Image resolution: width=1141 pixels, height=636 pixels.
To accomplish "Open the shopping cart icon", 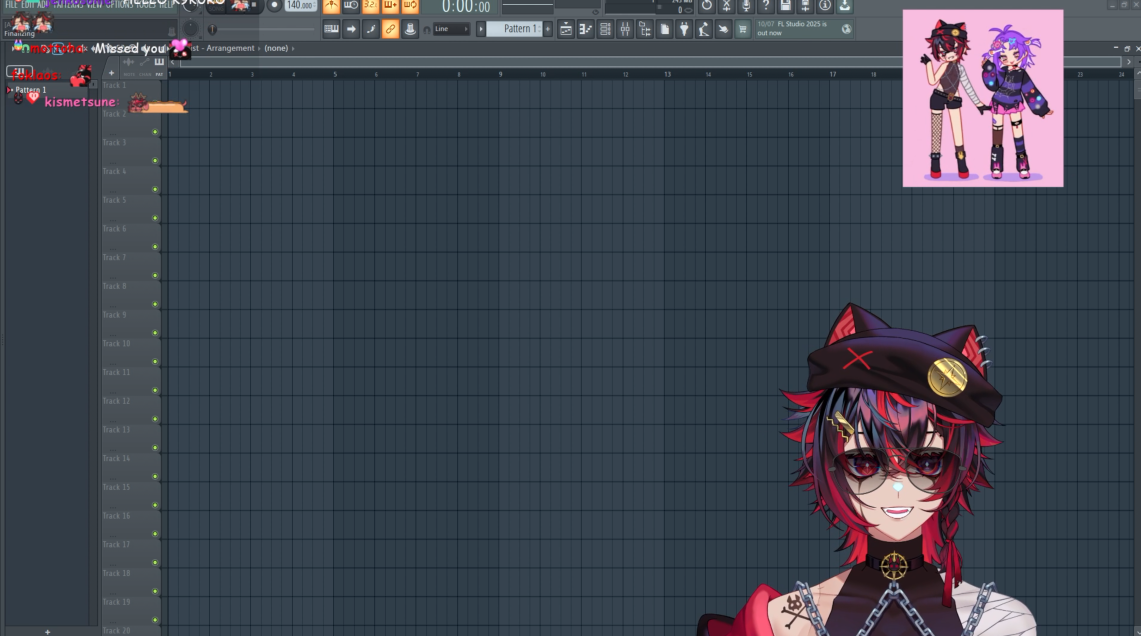I will click(743, 29).
